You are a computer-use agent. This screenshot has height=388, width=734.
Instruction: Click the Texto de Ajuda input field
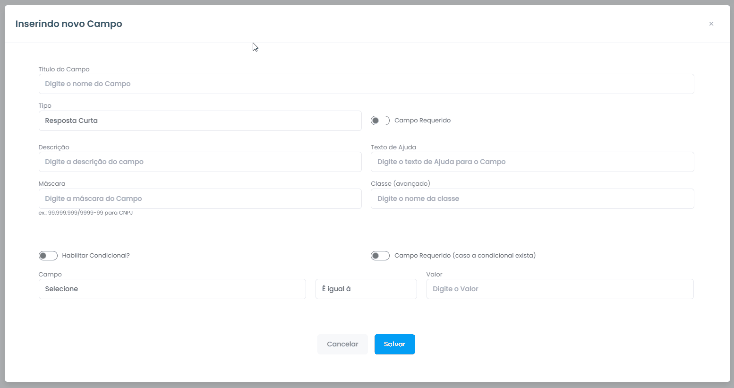[x=532, y=161]
